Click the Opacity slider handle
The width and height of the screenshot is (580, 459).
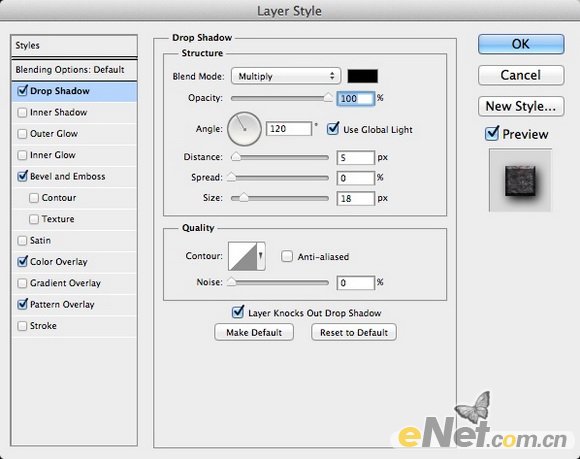[328, 97]
